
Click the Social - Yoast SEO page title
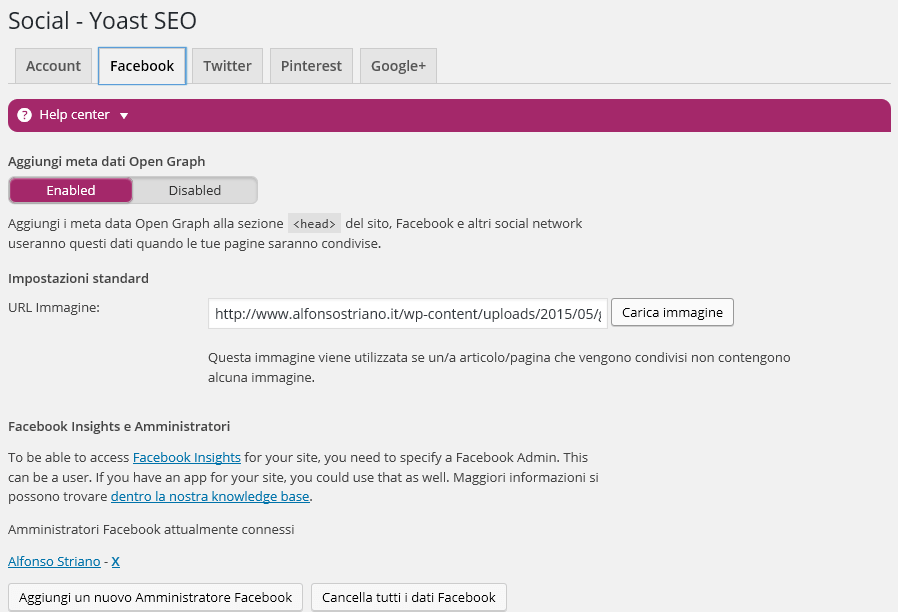click(103, 21)
